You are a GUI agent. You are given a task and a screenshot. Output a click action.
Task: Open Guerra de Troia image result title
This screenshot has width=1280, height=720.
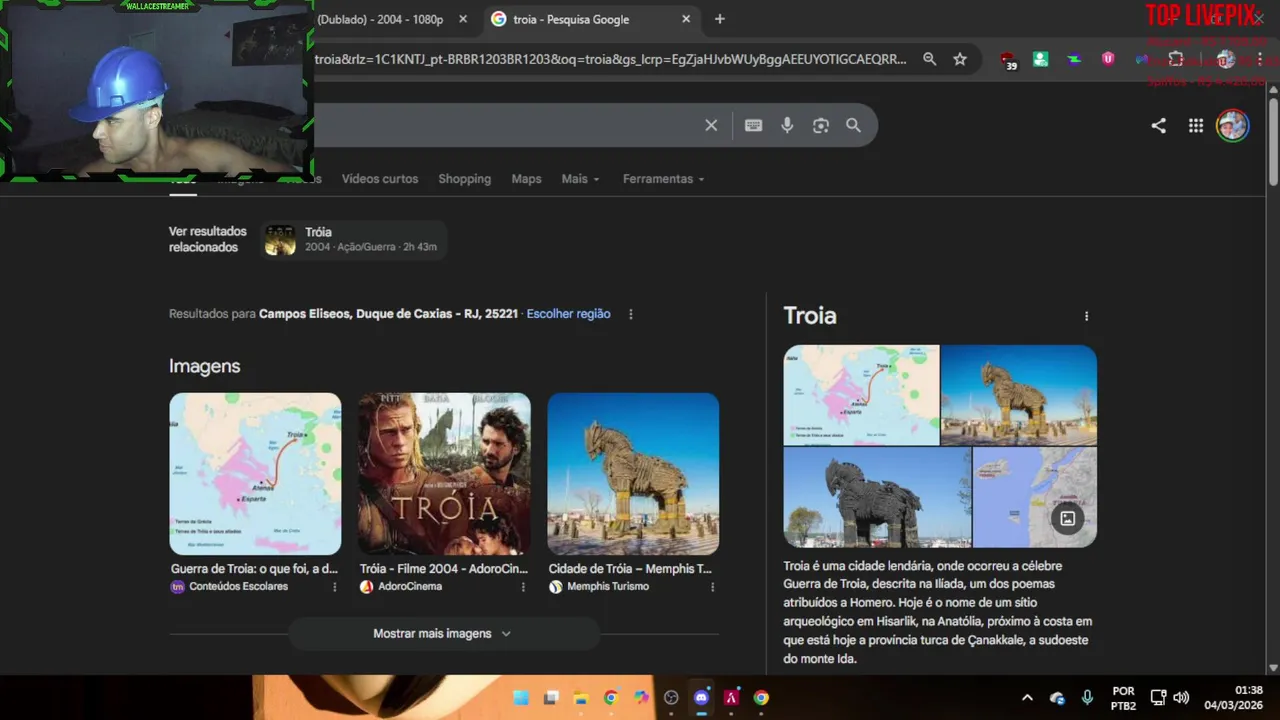[254, 569]
